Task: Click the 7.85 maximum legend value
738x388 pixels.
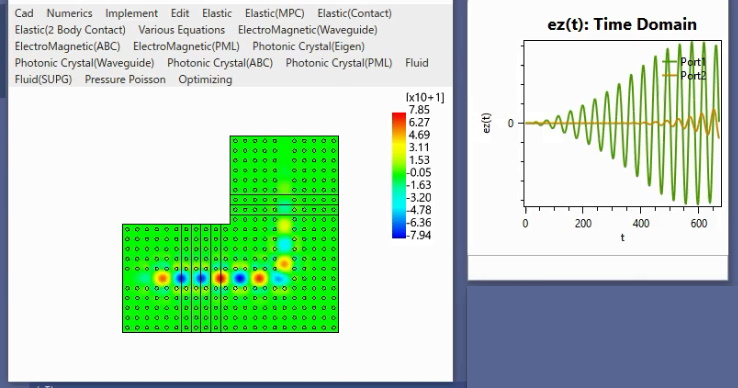Action: [x=419, y=110]
